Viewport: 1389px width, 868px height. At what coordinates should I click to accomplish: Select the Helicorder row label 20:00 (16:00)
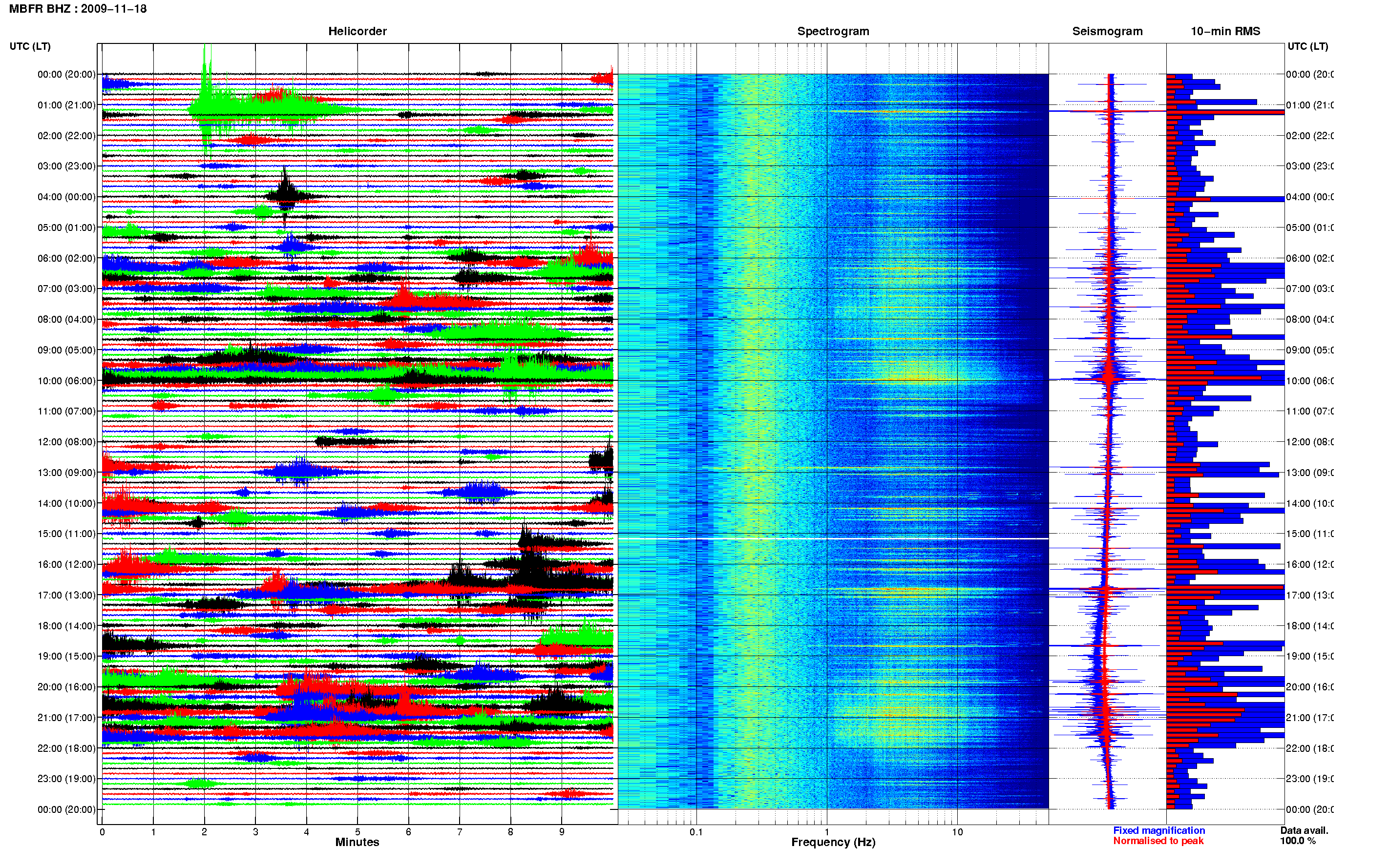point(66,686)
